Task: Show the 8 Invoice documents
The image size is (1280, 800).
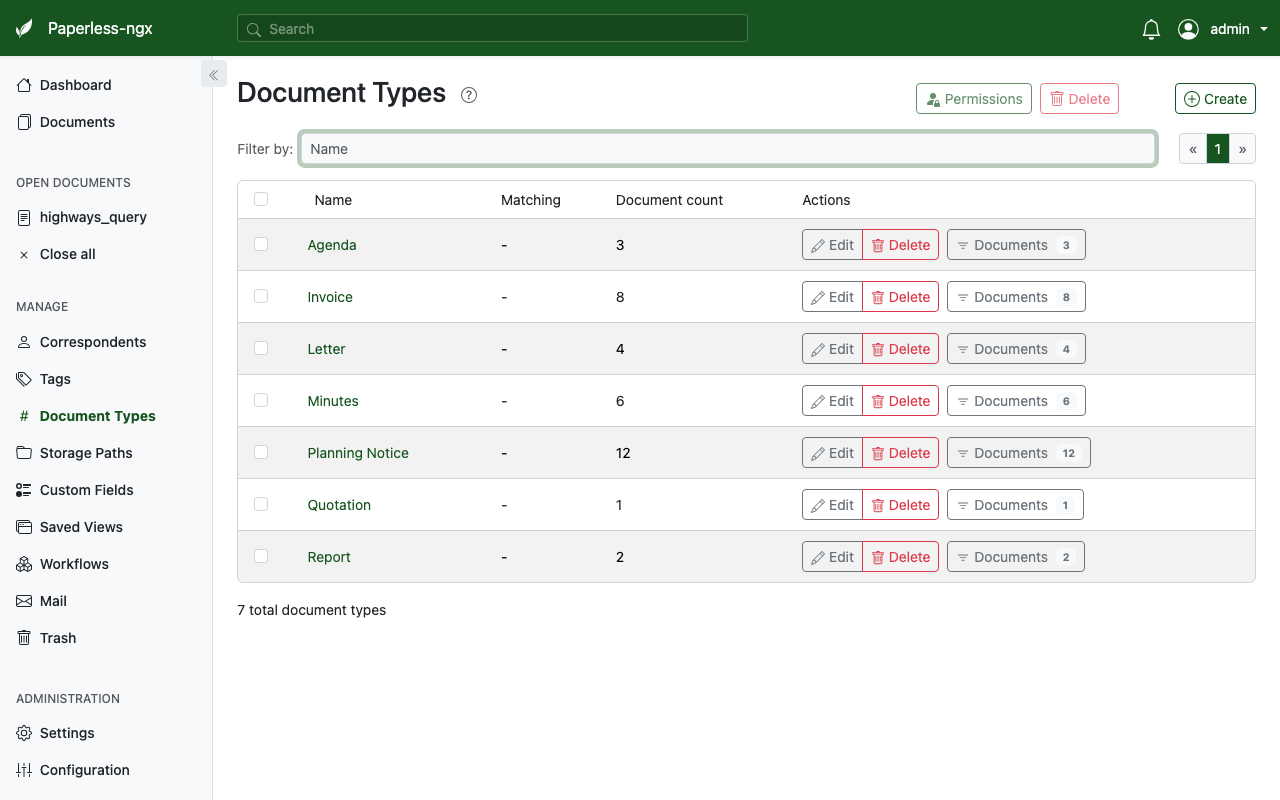Action: [1016, 297]
